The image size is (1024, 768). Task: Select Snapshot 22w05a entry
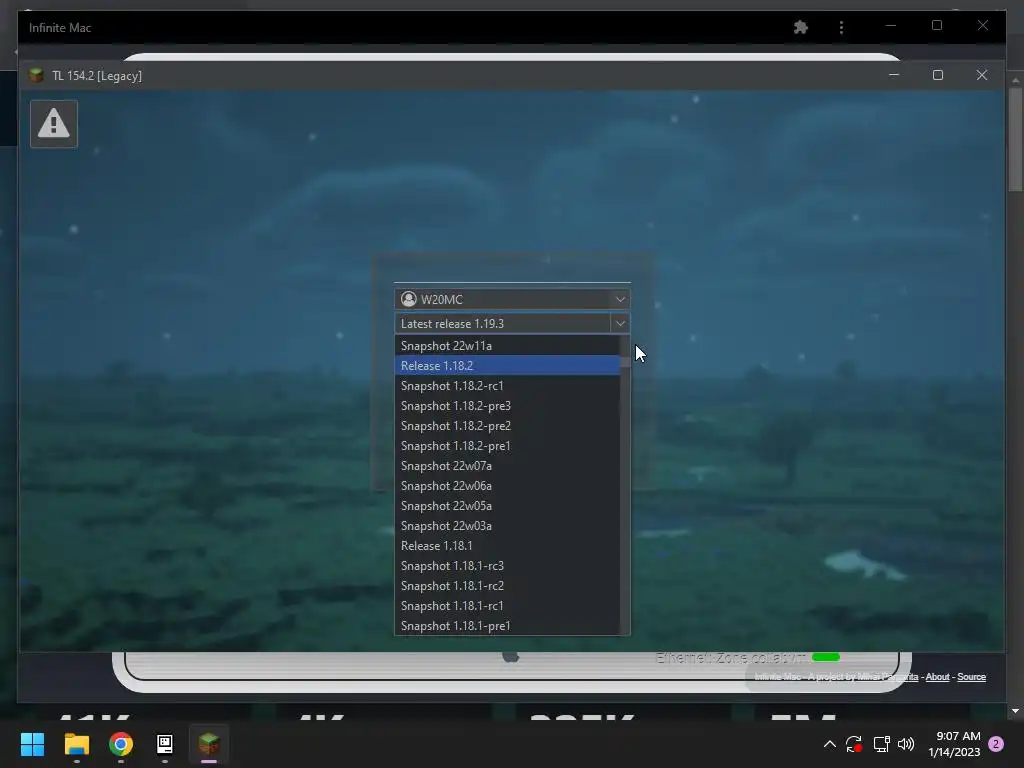507,506
